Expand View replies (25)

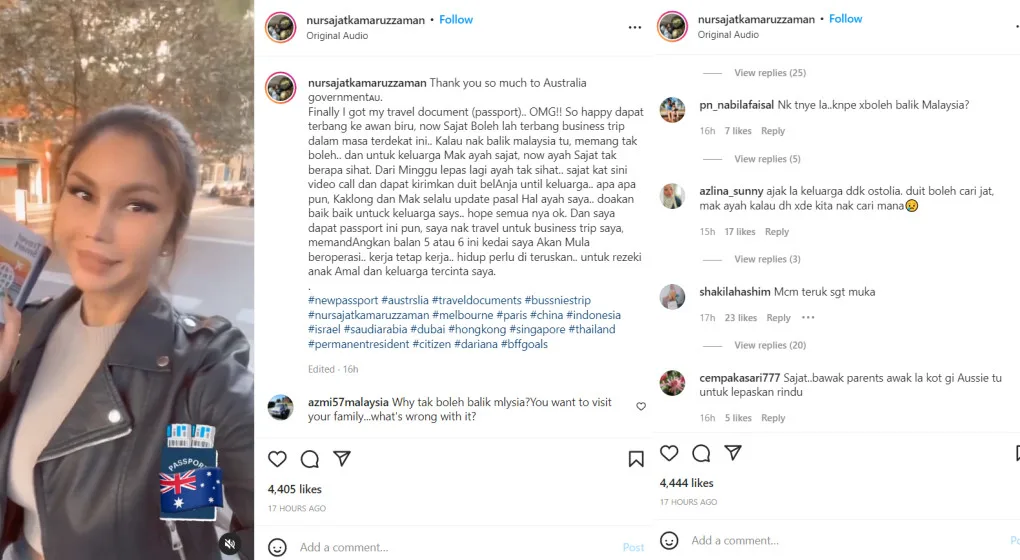tap(770, 73)
